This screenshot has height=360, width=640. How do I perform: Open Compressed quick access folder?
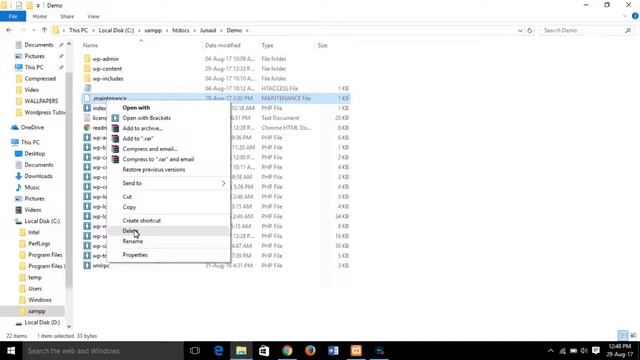coord(40,78)
